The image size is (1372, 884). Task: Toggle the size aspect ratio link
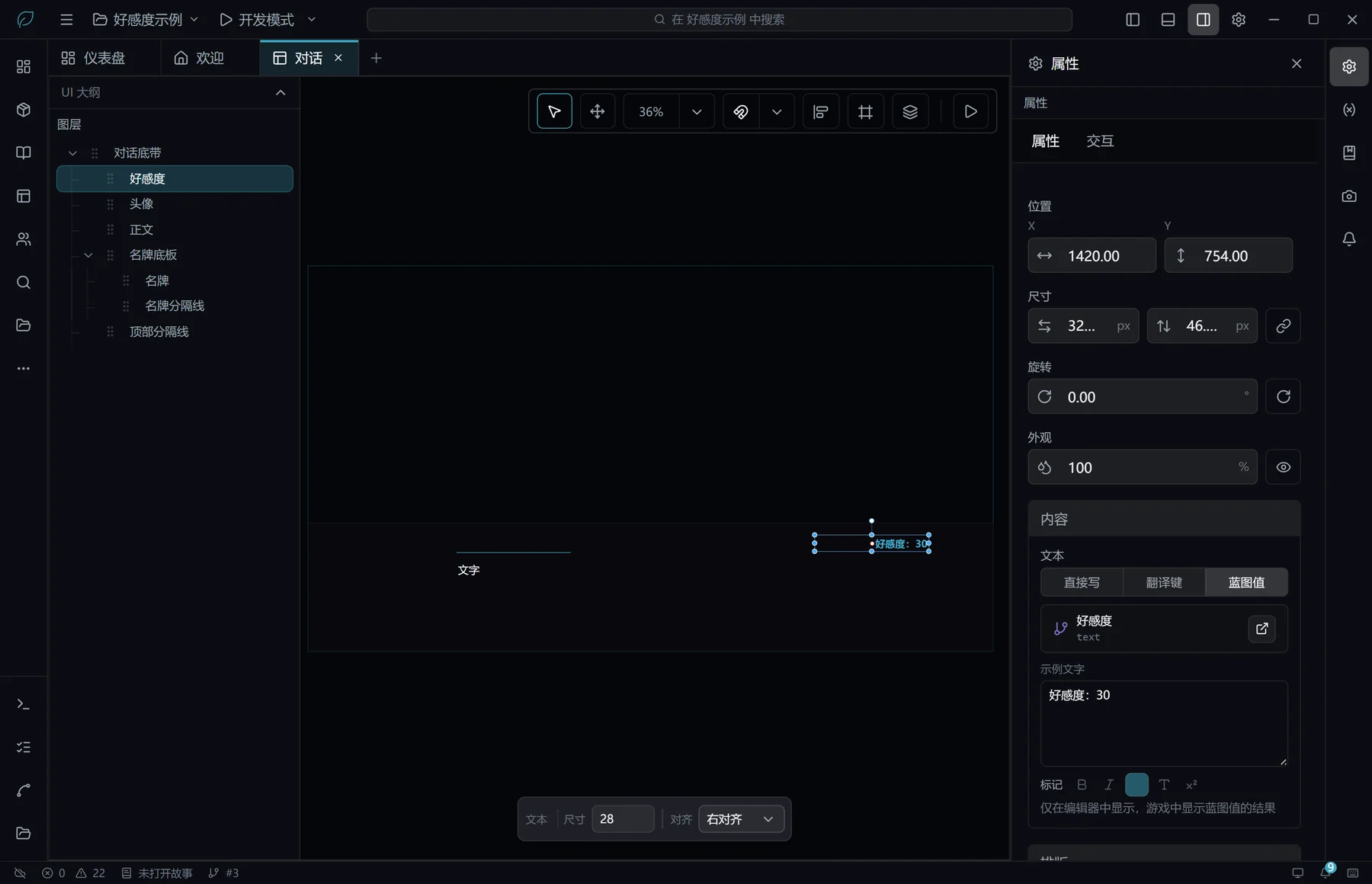coord(1284,326)
